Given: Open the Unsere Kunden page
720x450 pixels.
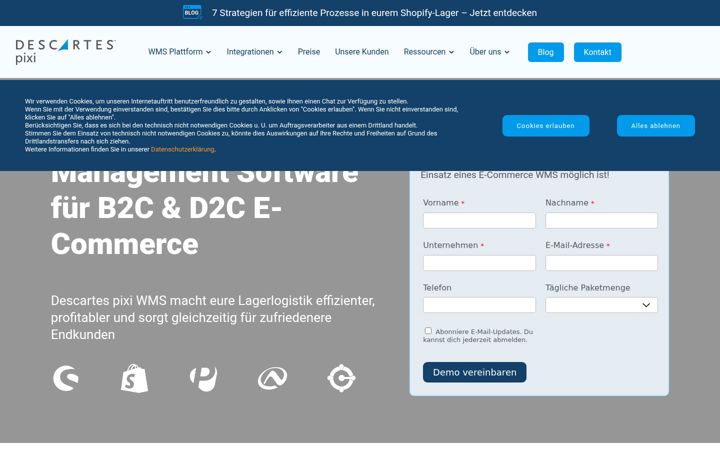Looking at the screenshot, I should tap(362, 52).
